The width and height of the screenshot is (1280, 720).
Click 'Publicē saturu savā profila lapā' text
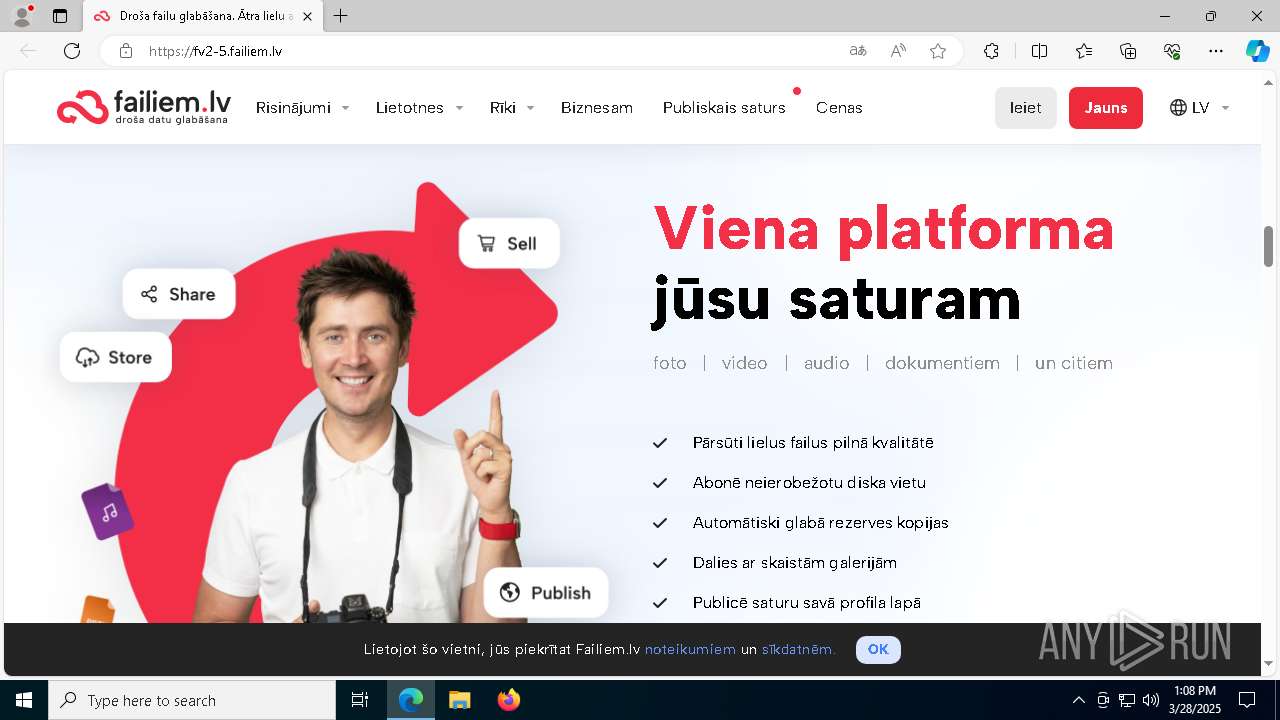pos(807,602)
